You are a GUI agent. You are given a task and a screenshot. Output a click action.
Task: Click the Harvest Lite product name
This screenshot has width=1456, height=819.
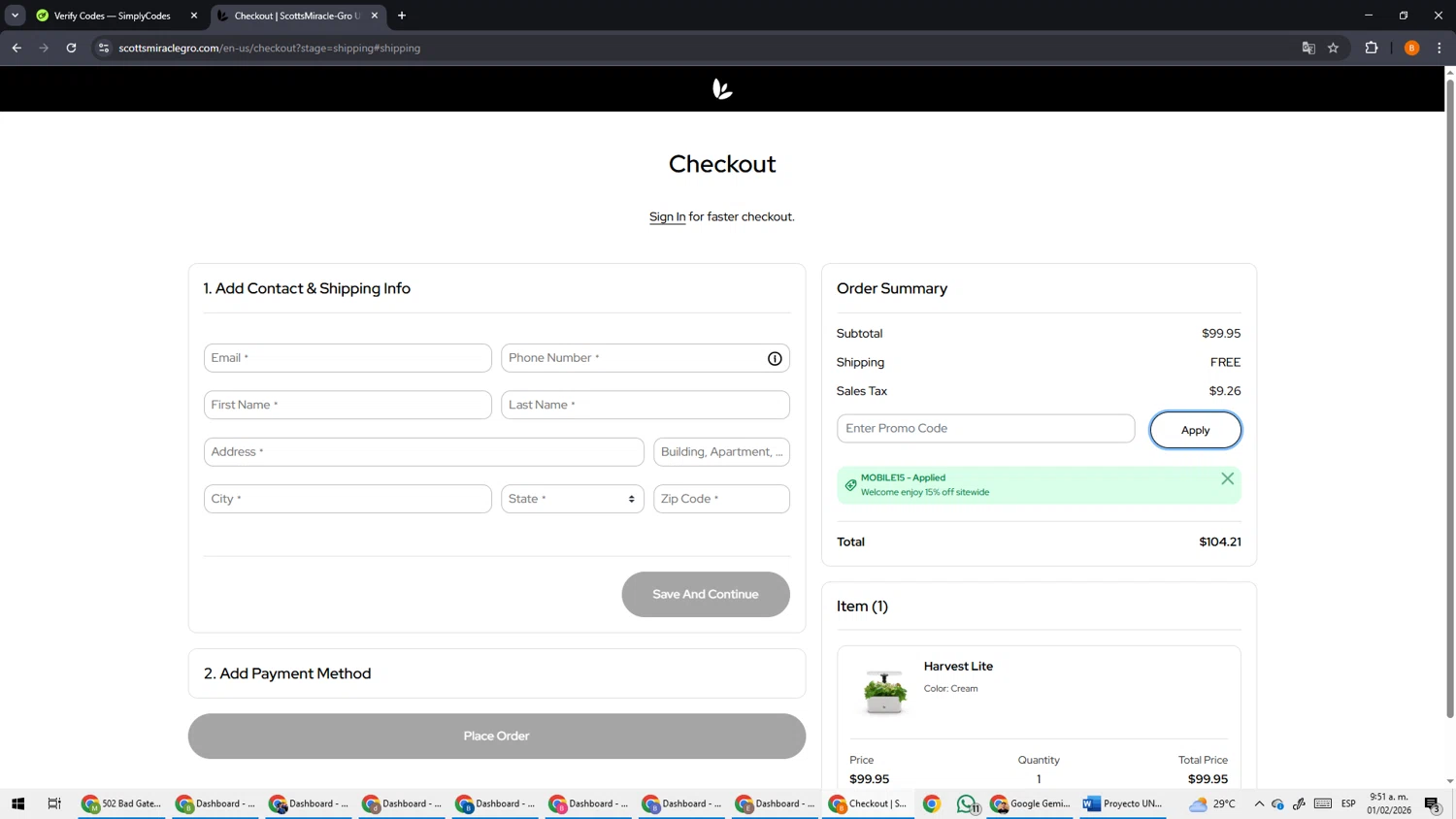click(958, 666)
